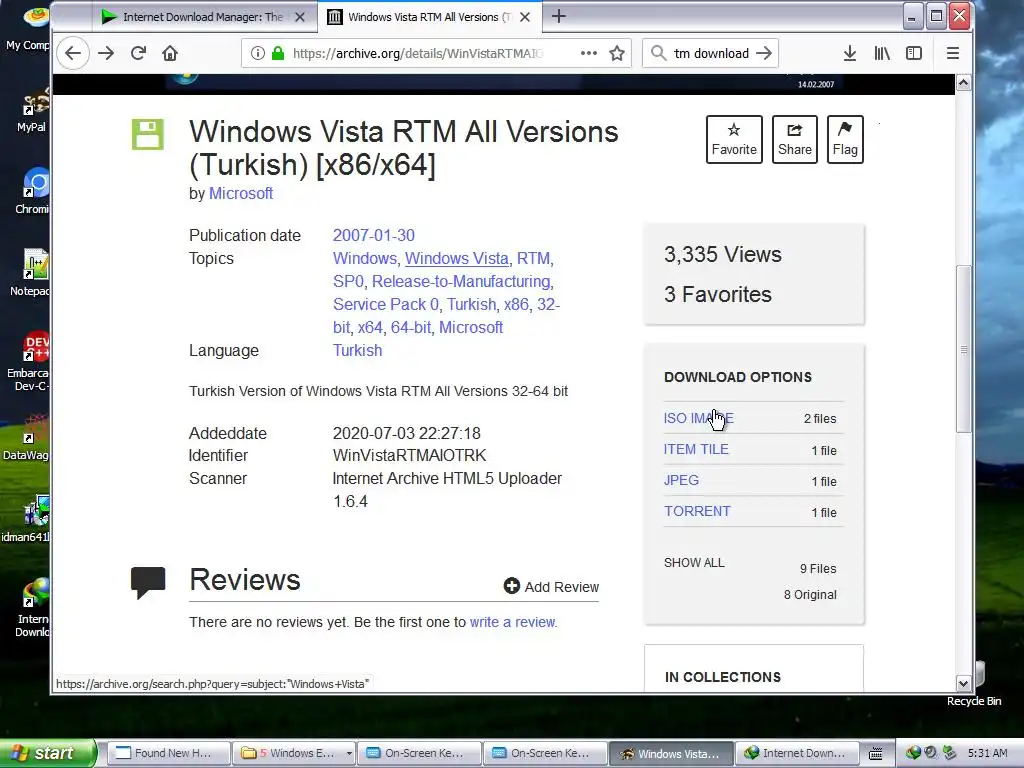Click the Reviews speech bubble icon
1024x768 pixels.
[148, 583]
